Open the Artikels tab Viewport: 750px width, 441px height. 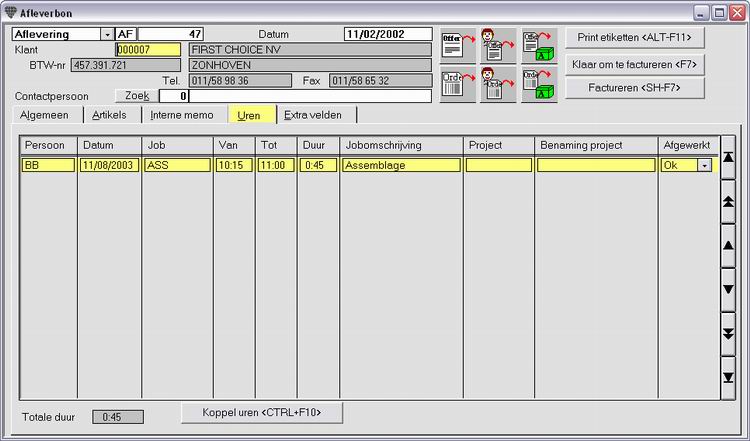109,115
